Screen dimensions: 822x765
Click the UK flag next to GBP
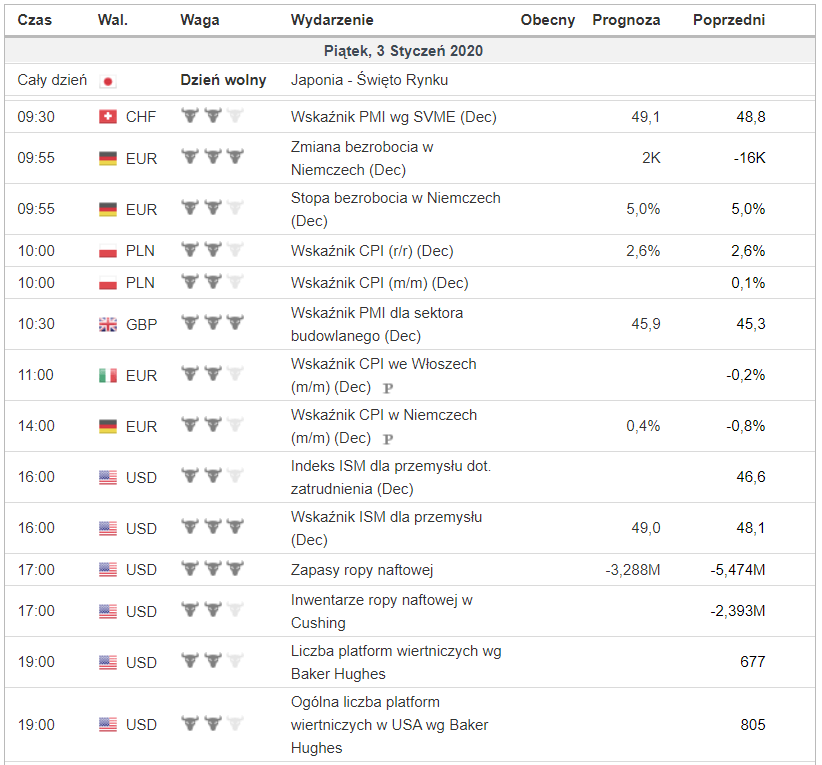pyautogui.click(x=108, y=324)
